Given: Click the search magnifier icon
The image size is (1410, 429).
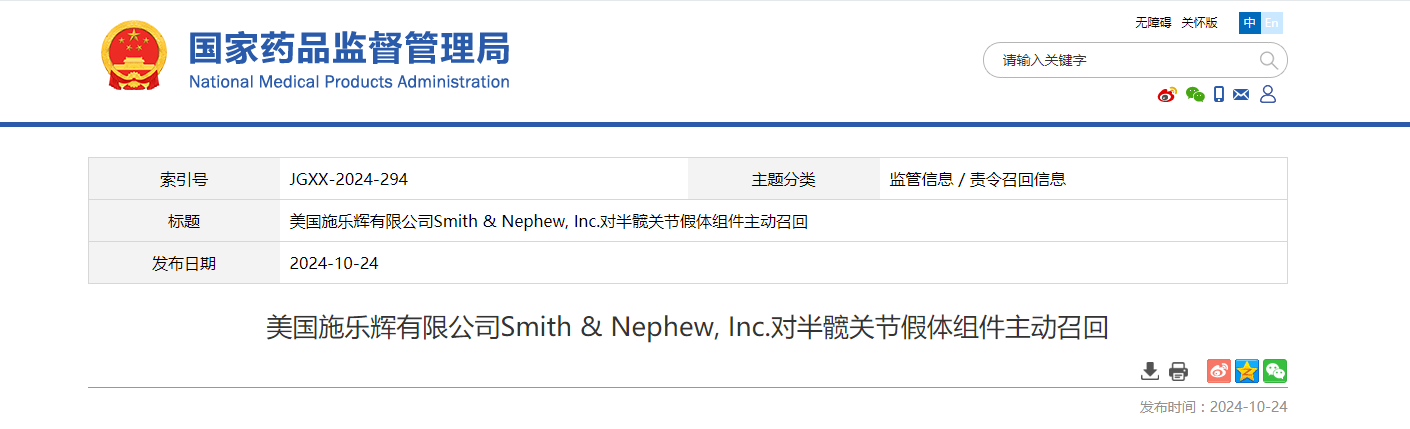Looking at the screenshot, I should click(x=1268, y=61).
